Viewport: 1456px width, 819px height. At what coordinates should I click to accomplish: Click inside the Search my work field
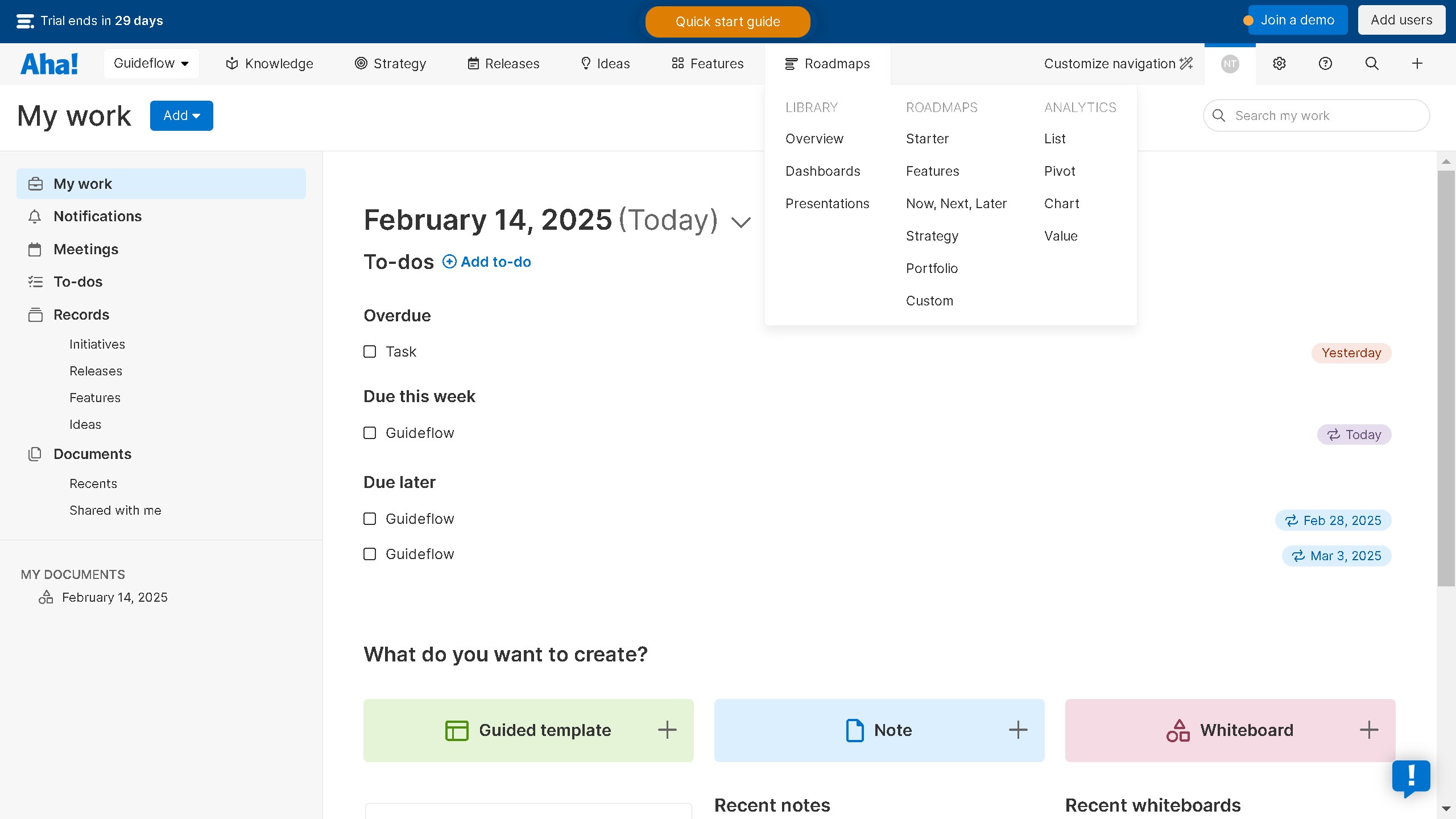pyautogui.click(x=1316, y=115)
